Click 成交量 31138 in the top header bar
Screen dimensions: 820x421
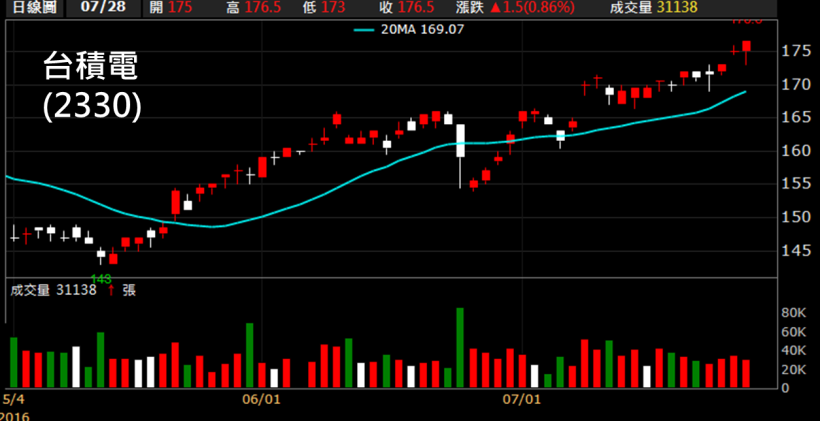[x=654, y=7]
